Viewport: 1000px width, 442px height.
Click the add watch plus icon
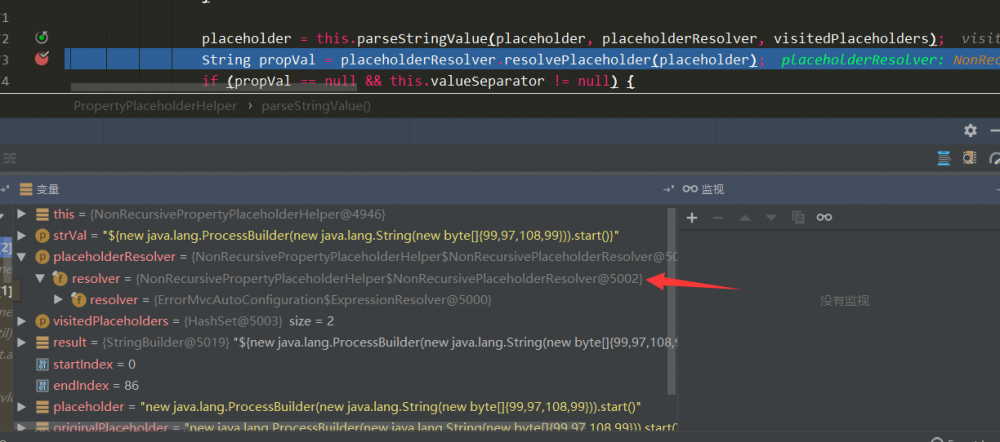(692, 217)
